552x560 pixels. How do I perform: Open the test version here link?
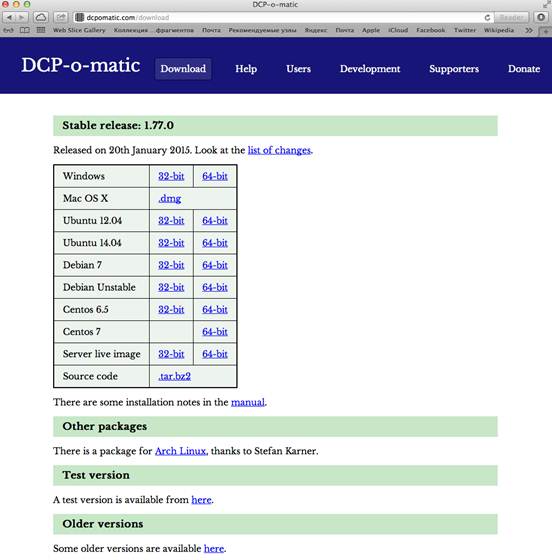click(201, 500)
